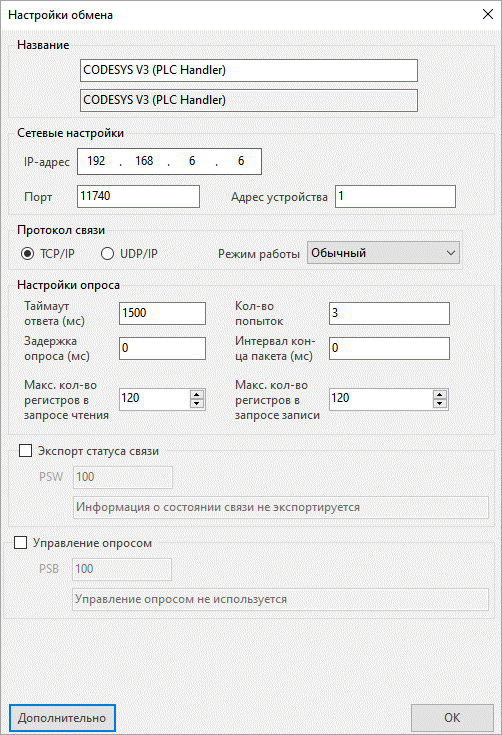
Task: Click the Задержка опроса input field
Action: pyautogui.click(x=162, y=348)
